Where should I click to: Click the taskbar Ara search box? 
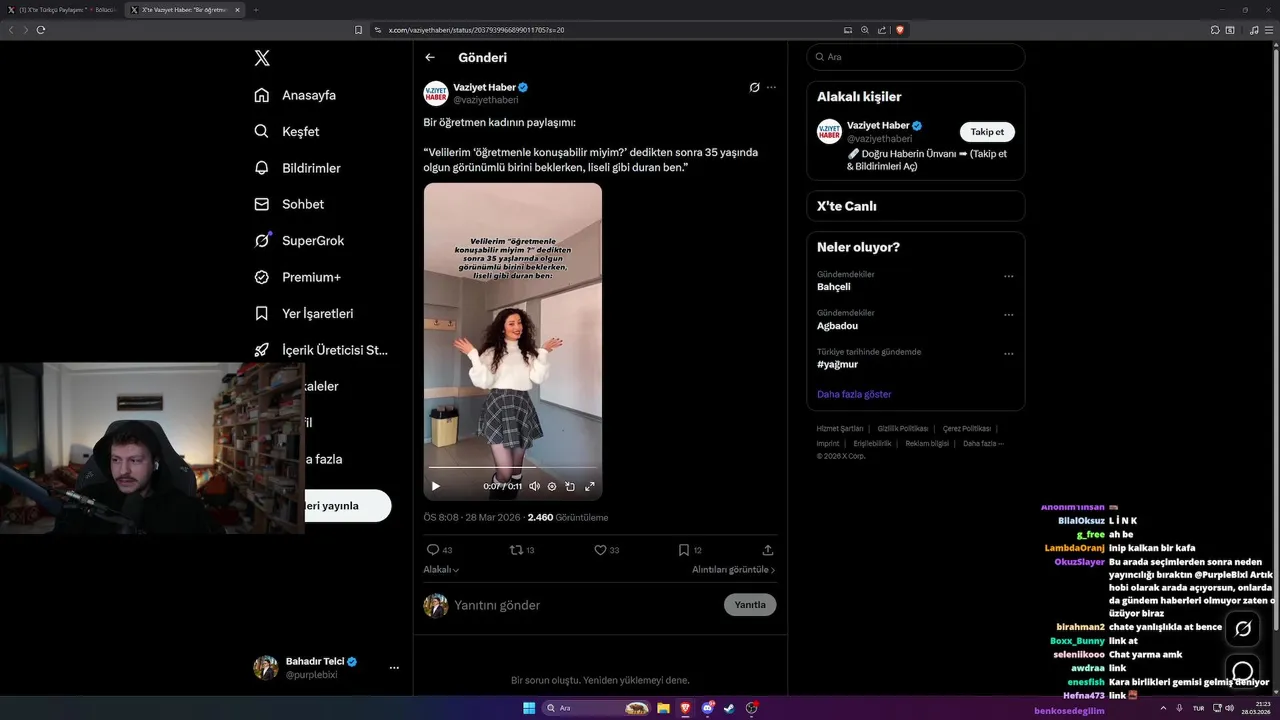(597, 708)
